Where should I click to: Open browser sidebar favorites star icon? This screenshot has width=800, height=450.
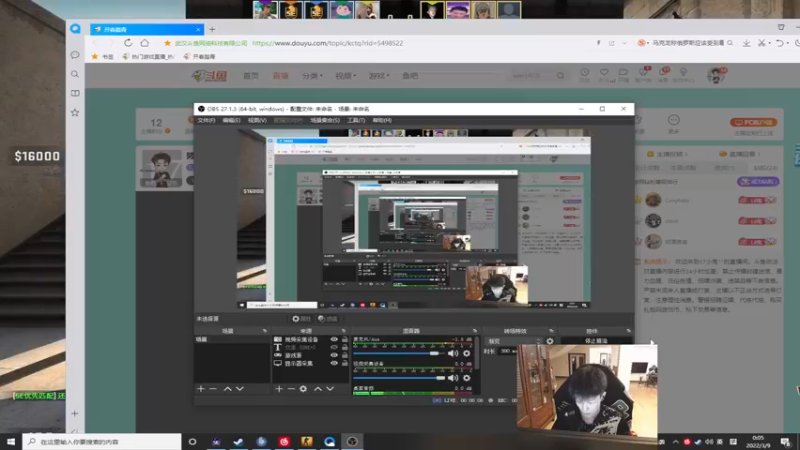[75, 113]
